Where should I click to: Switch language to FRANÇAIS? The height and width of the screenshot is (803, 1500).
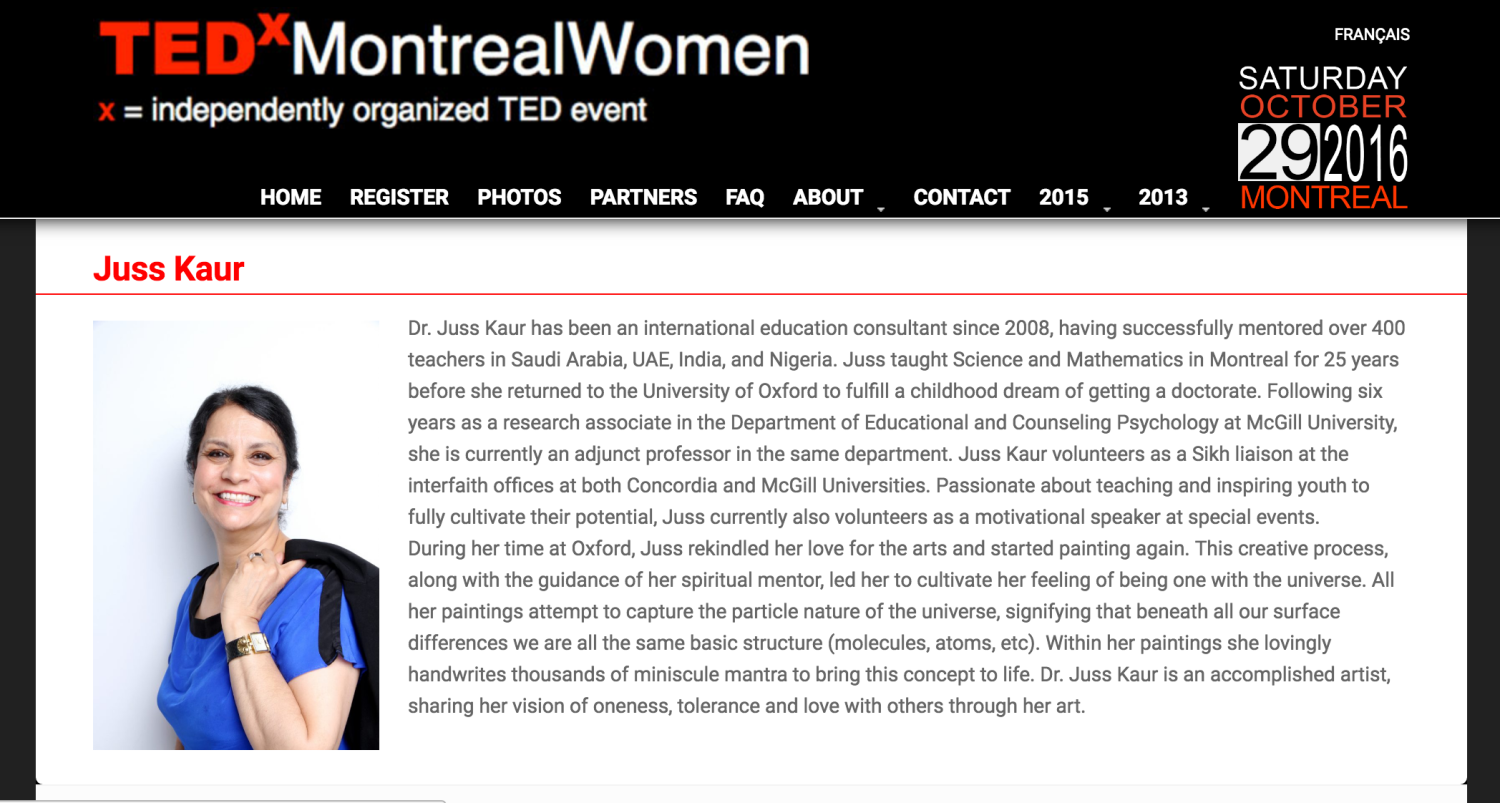[1372, 35]
